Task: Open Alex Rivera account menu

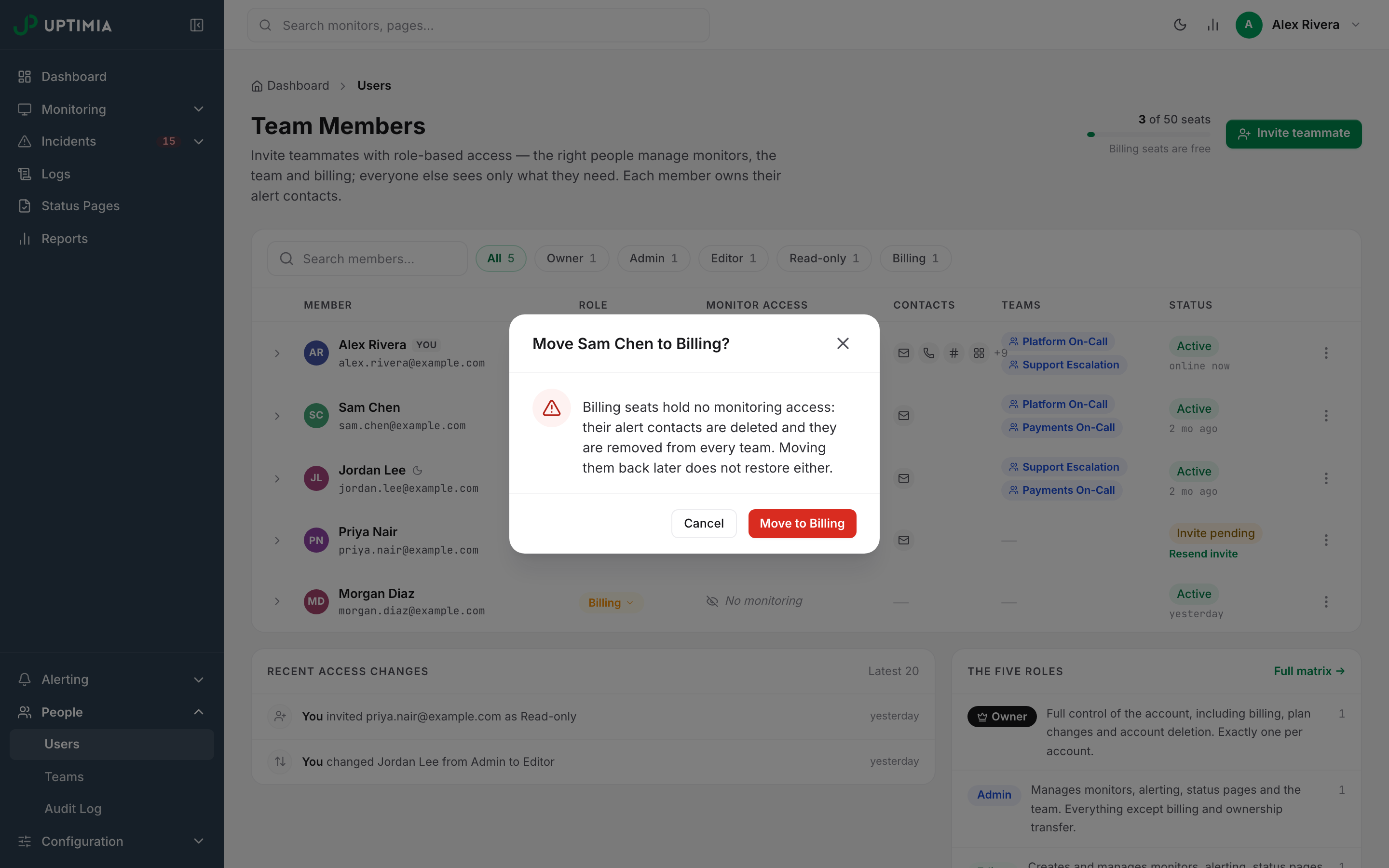Action: pyautogui.click(x=1298, y=25)
